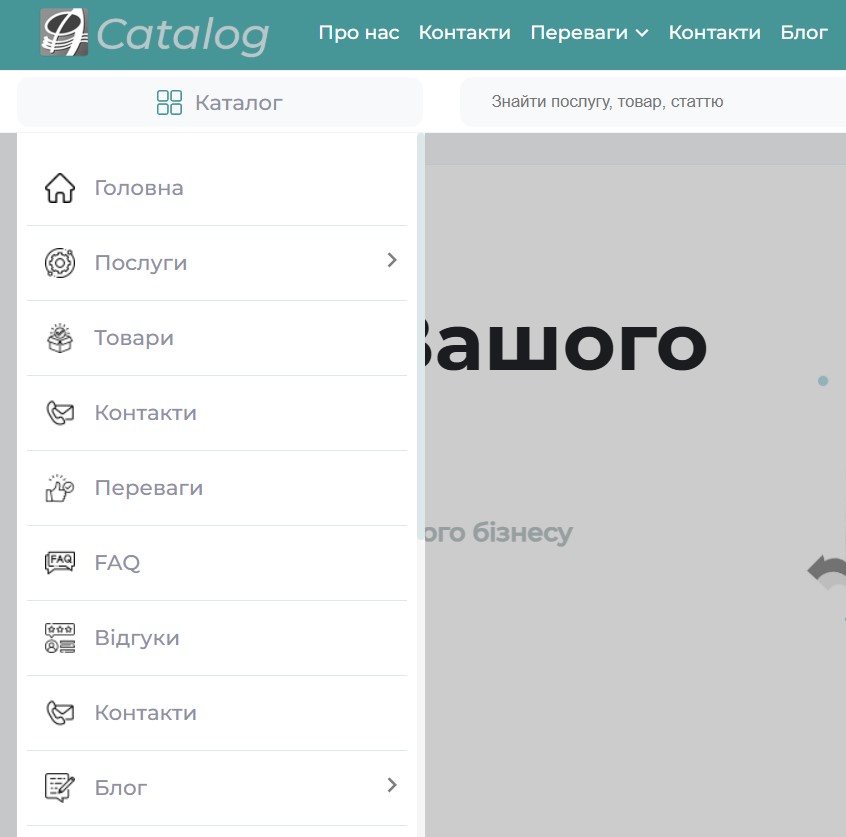
Task: Expand the sidebar Блог submenu chevron
Action: (x=392, y=786)
